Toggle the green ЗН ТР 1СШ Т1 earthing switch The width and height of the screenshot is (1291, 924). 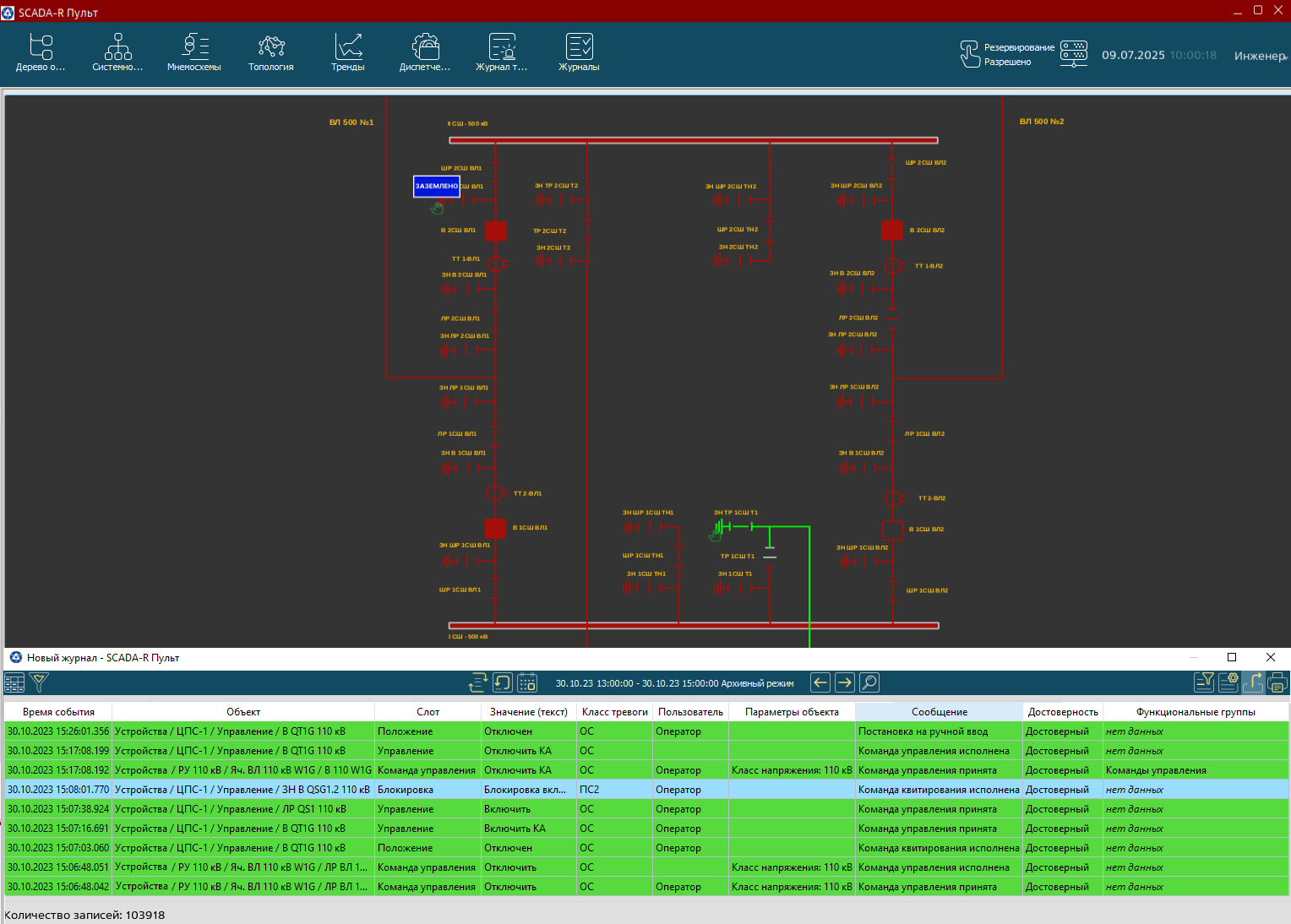pos(721,527)
